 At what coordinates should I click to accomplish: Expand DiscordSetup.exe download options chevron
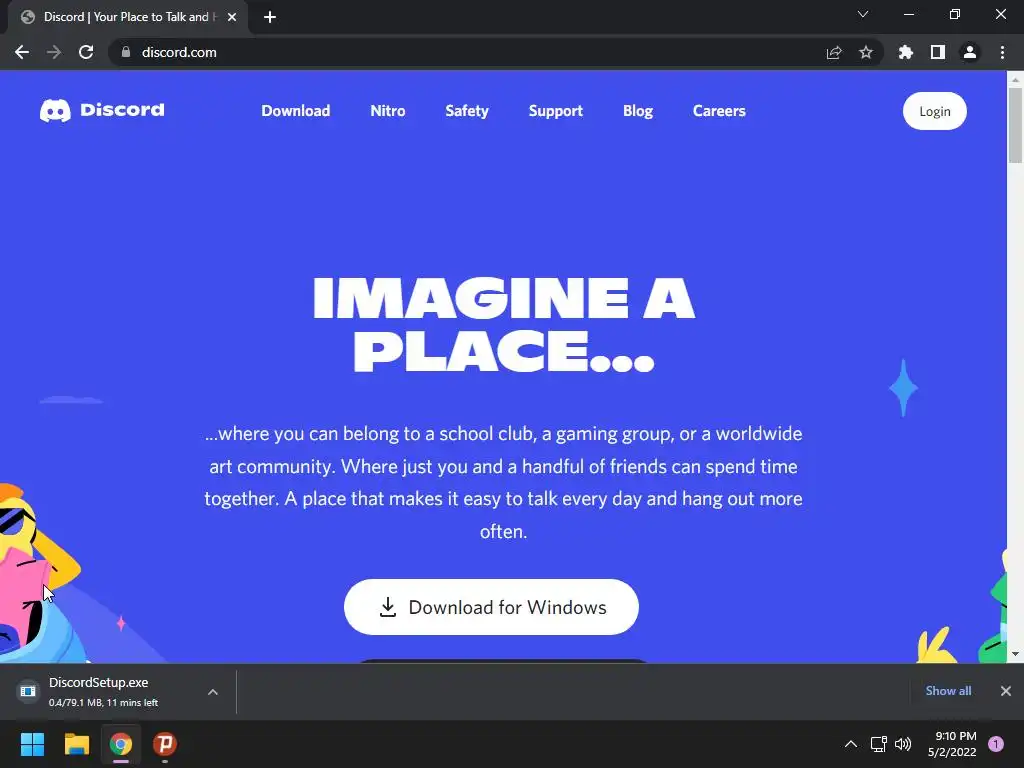point(213,692)
